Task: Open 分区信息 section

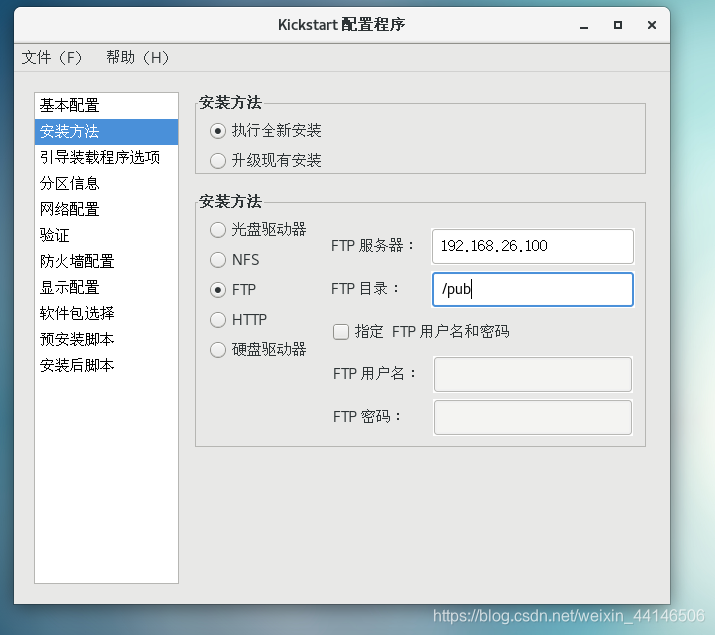Action: 106,184
